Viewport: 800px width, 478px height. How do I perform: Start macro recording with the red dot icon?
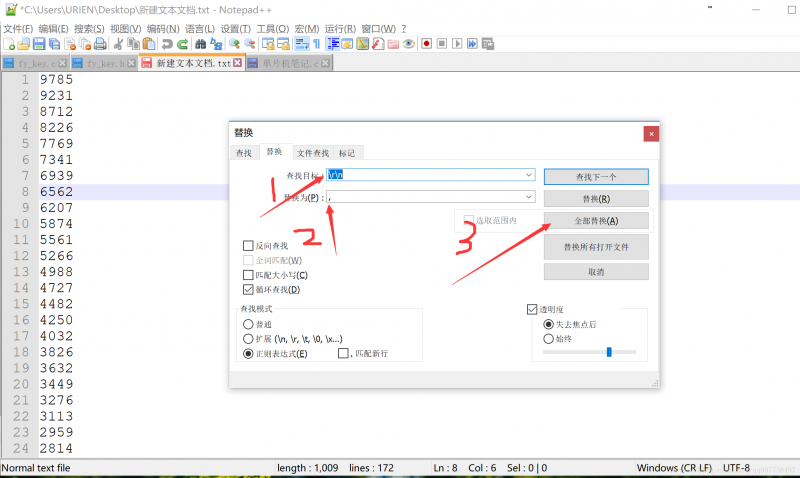(427, 44)
